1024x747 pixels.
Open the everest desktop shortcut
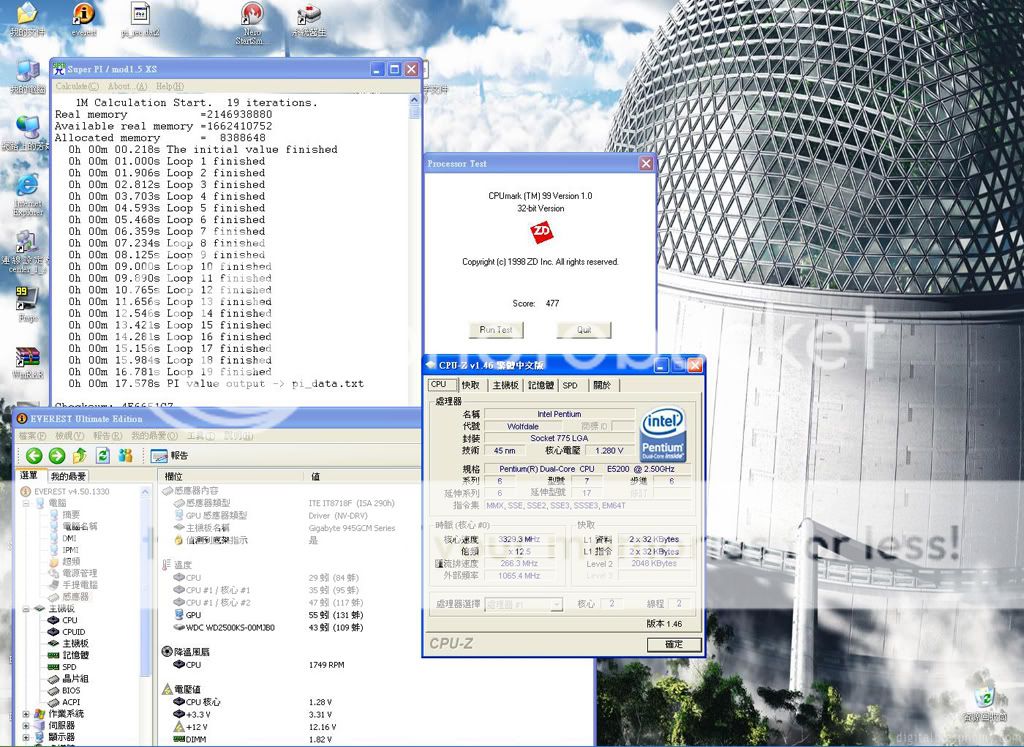[x=83, y=20]
